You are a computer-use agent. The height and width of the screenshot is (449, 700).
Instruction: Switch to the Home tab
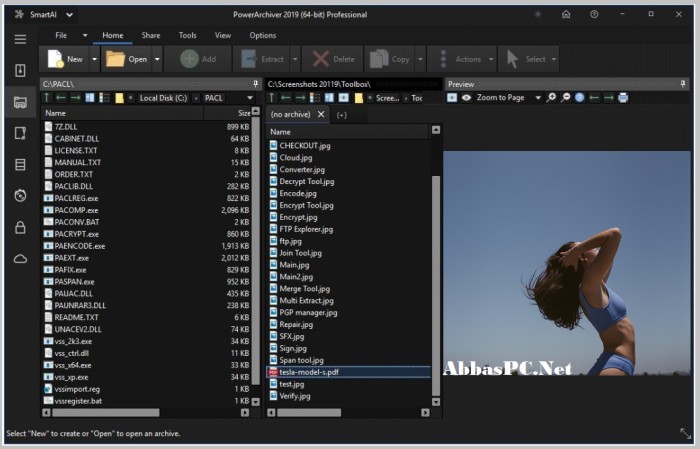(112, 35)
